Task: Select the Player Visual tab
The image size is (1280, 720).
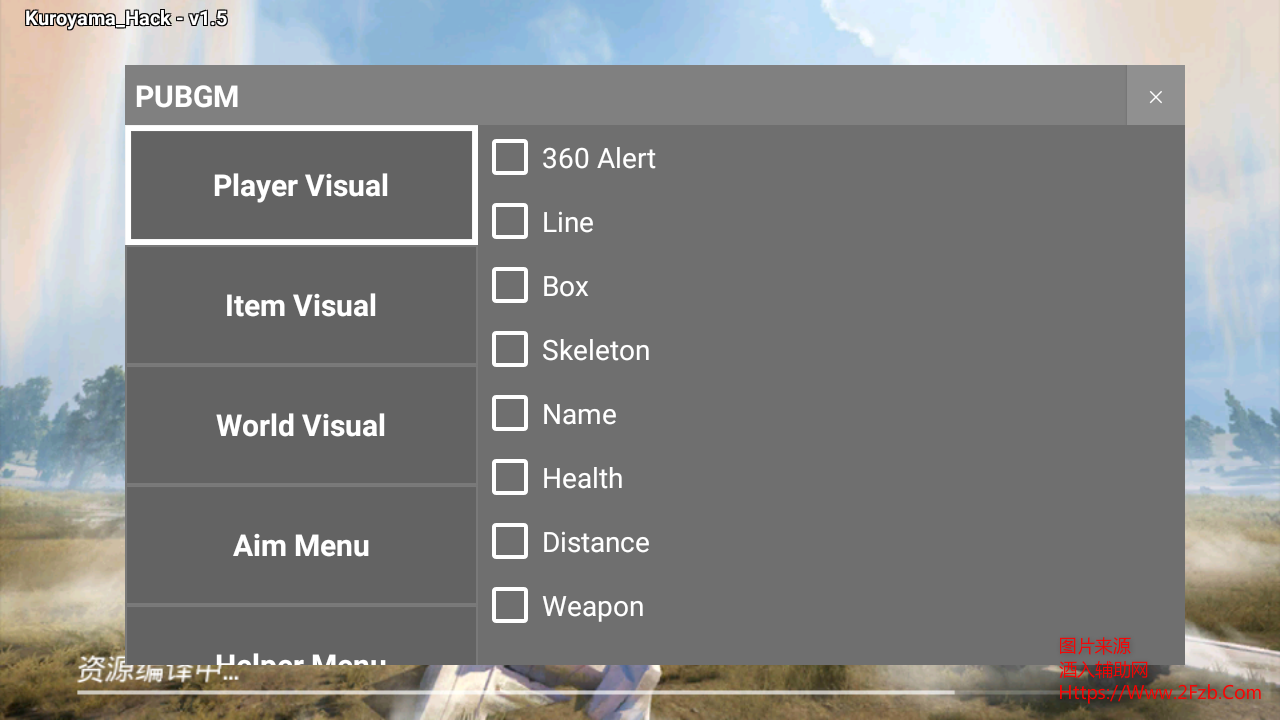Action: (x=301, y=185)
